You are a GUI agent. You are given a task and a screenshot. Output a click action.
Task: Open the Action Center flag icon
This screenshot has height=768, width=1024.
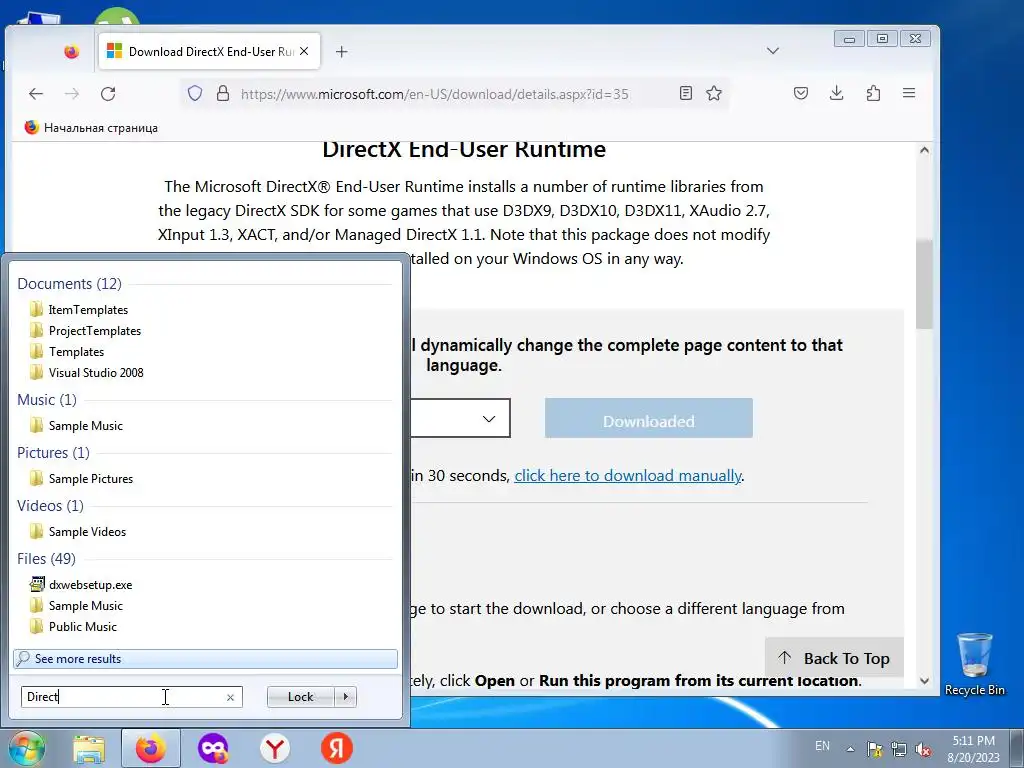[x=874, y=749]
